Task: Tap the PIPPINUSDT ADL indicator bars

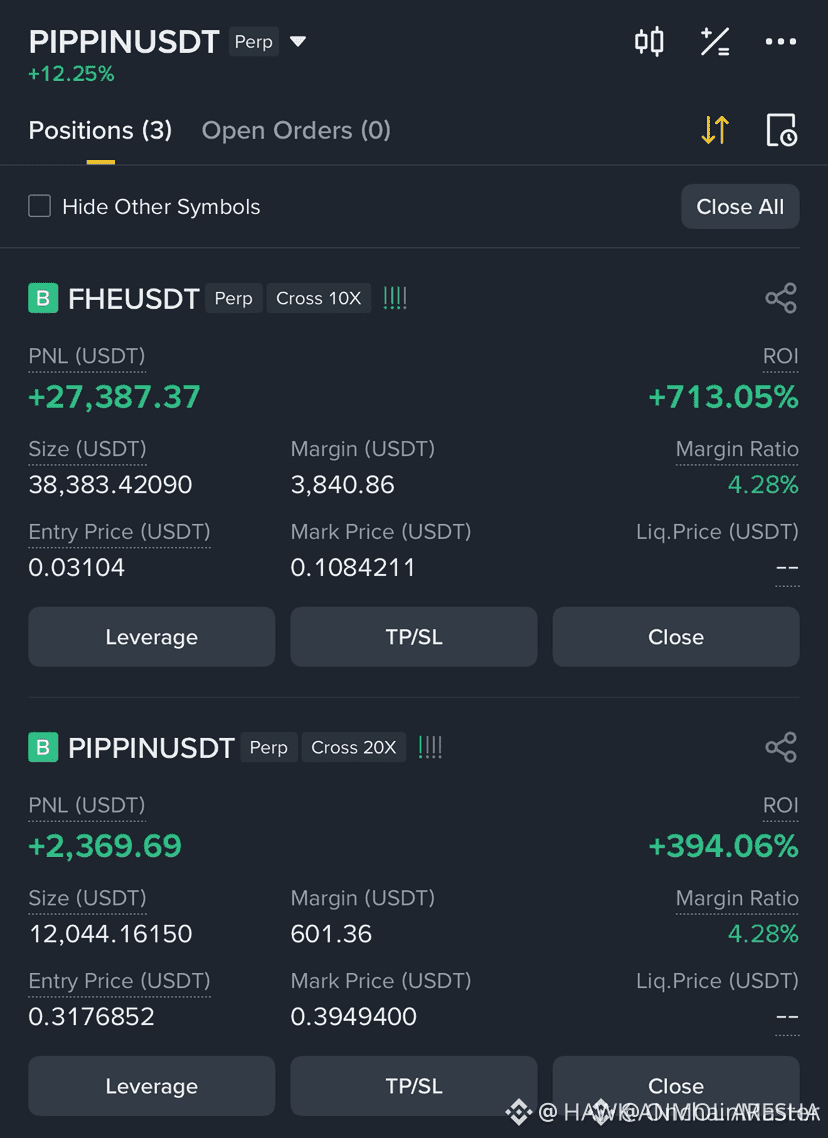Action: 430,748
